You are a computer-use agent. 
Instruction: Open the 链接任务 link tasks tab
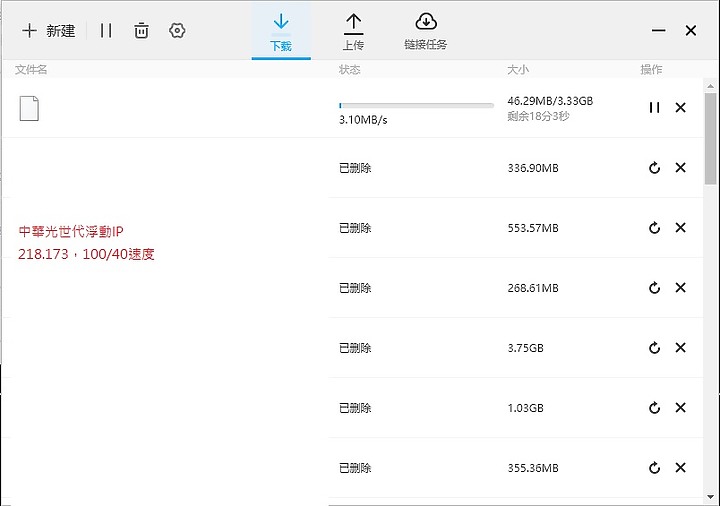click(426, 32)
